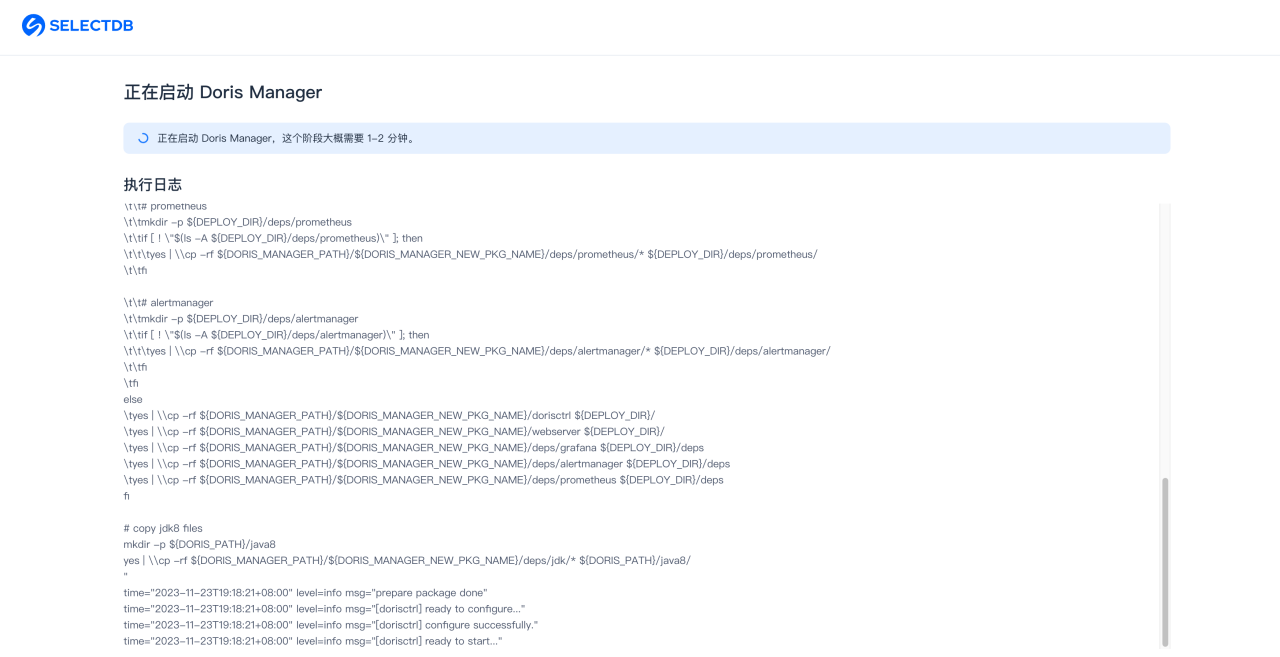1280x657 pixels.
Task: Click the log panel scrollbar thumb
Action: [1164, 561]
